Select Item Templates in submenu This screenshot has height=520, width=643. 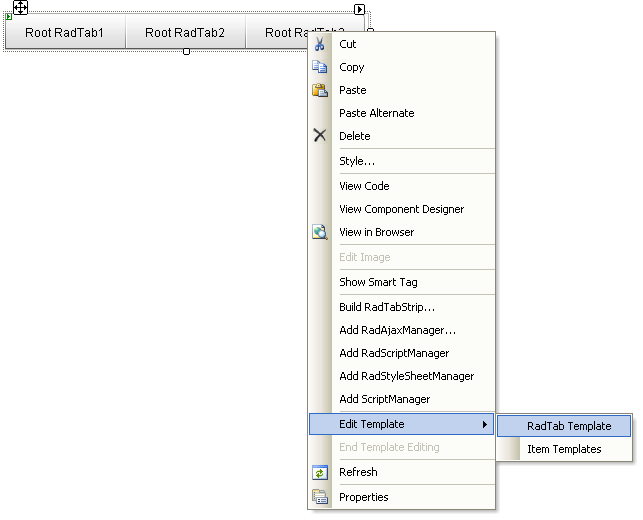pyautogui.click(x=564, y=449)
